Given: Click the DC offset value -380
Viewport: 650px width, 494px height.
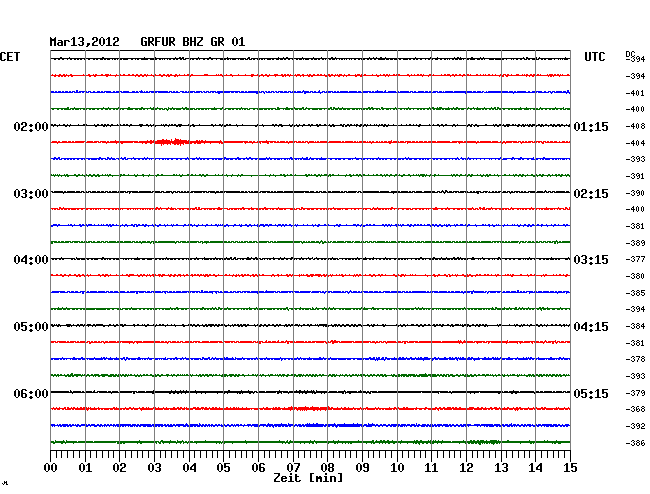Looking at the screenshot, I should (x=635, y=276).
